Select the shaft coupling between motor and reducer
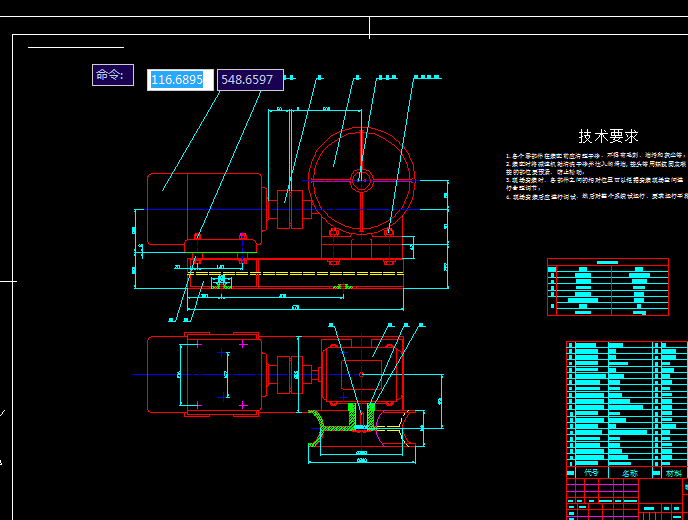Viewport: 688px width, 520px height. coord(290,209)
